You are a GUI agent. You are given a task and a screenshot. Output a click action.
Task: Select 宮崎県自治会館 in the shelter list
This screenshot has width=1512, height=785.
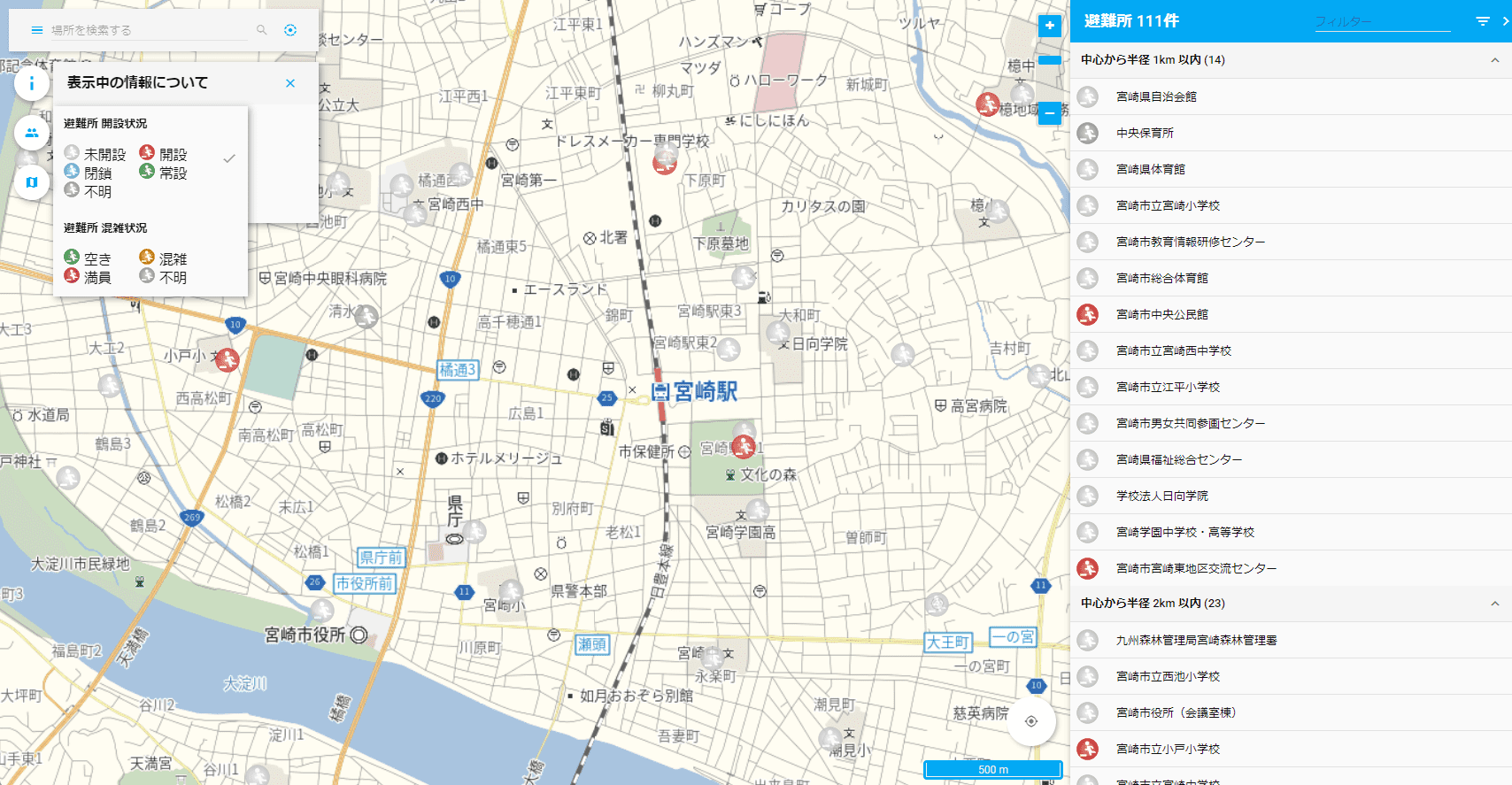[1291, 96]
